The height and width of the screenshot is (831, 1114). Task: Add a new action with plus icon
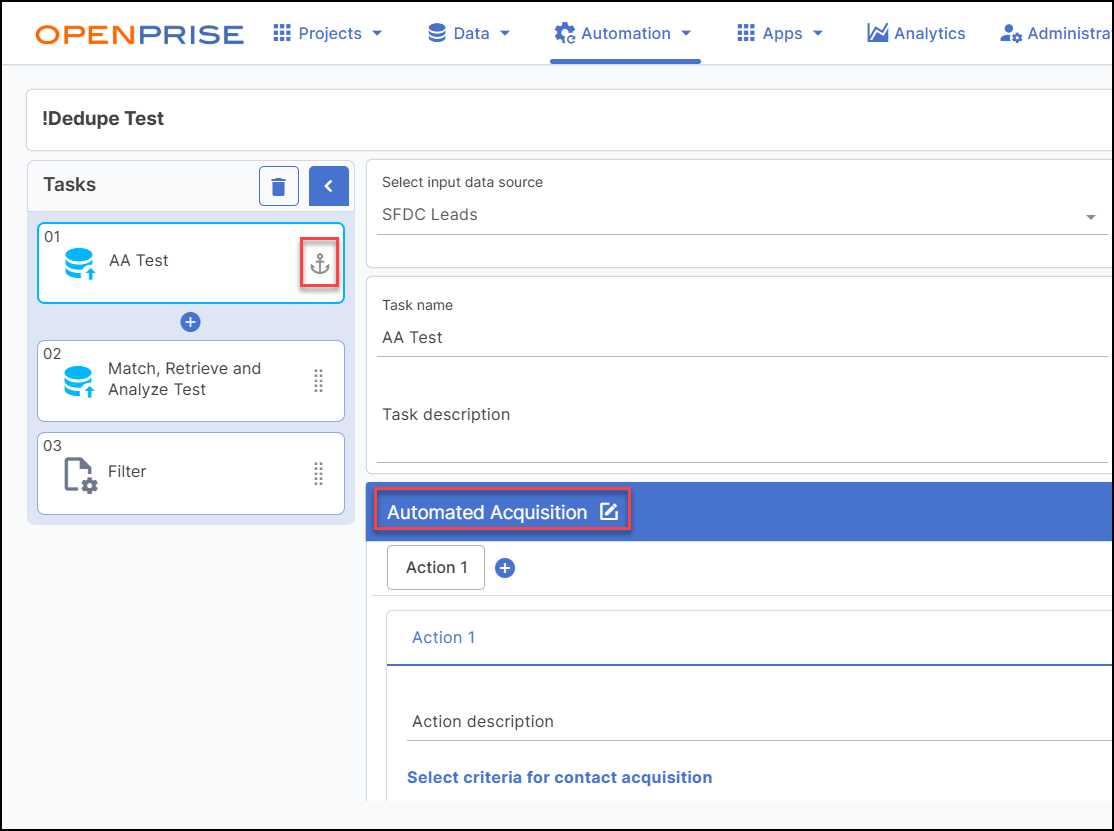click(505, 568)
